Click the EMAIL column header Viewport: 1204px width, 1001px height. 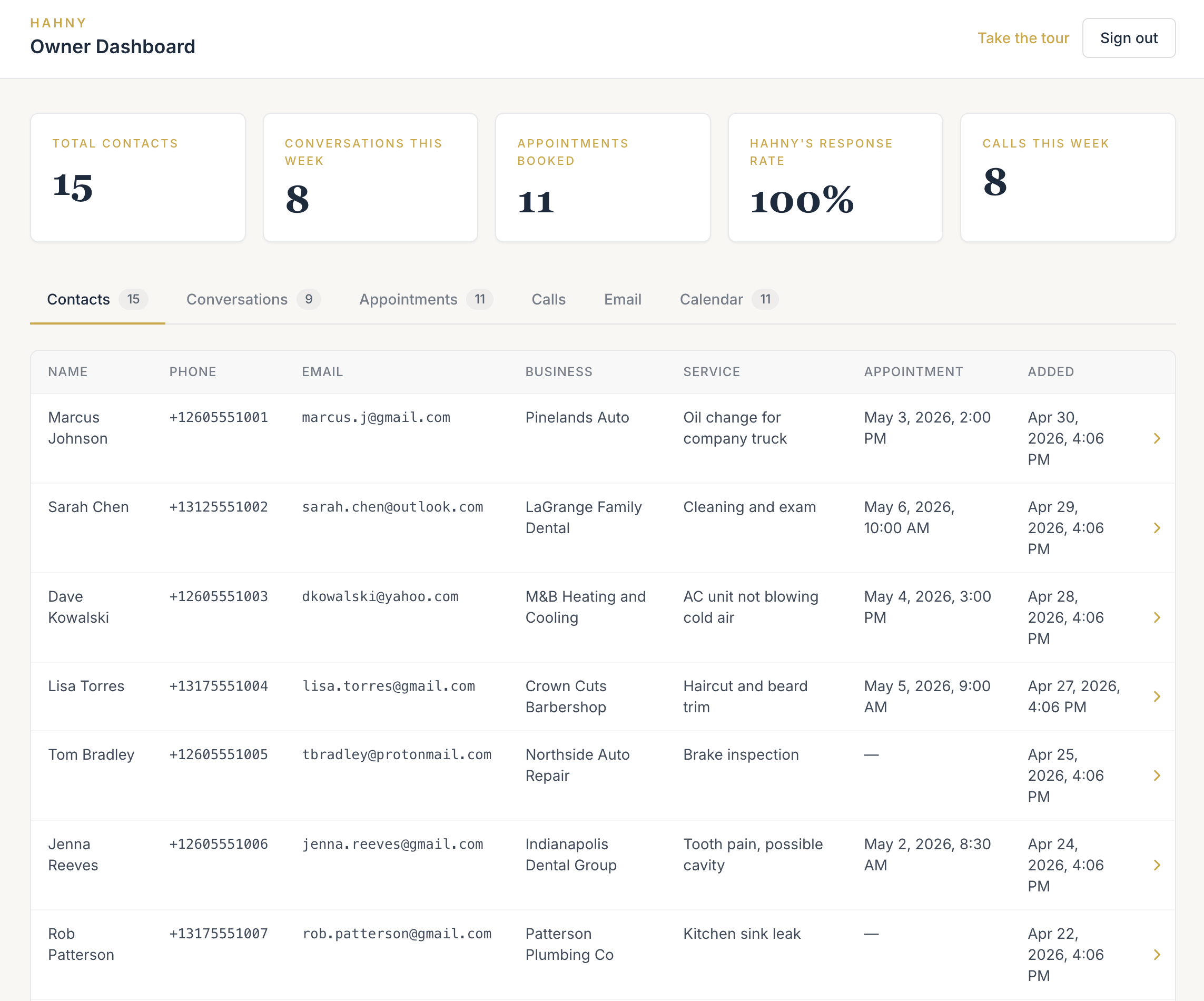[322, 372]
